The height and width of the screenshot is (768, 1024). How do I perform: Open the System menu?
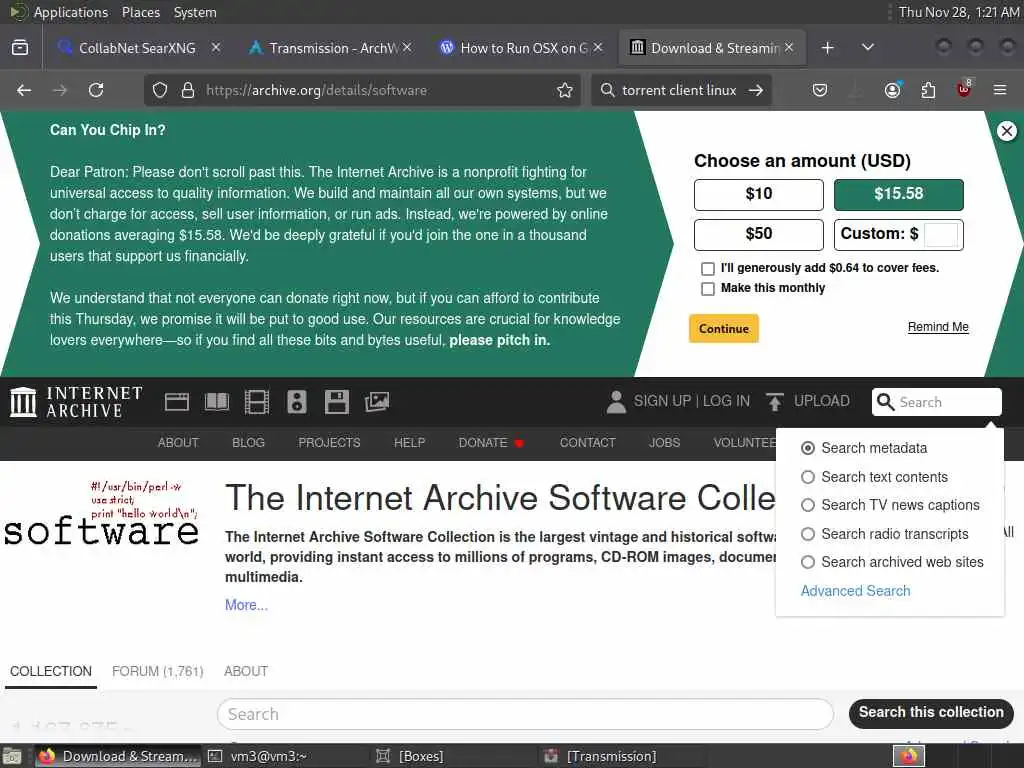(195, 12)
